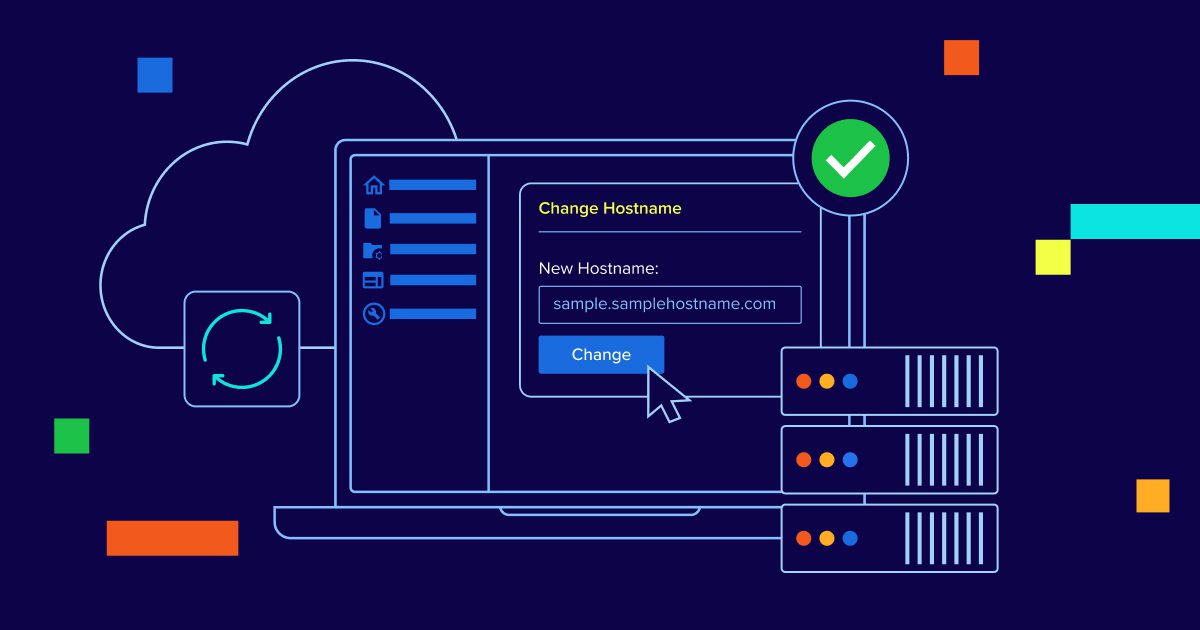This screenshot has width=1200, height=630.
Task: Open the wrench tools icon
Action: tap(373, 314)
